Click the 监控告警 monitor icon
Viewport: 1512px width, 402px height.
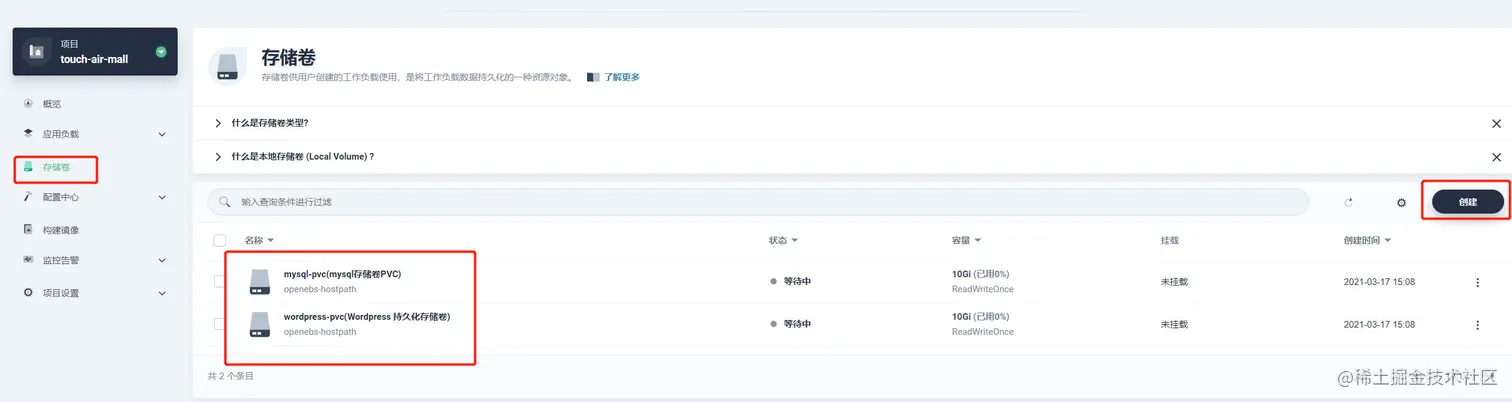(x=28, y=260)
